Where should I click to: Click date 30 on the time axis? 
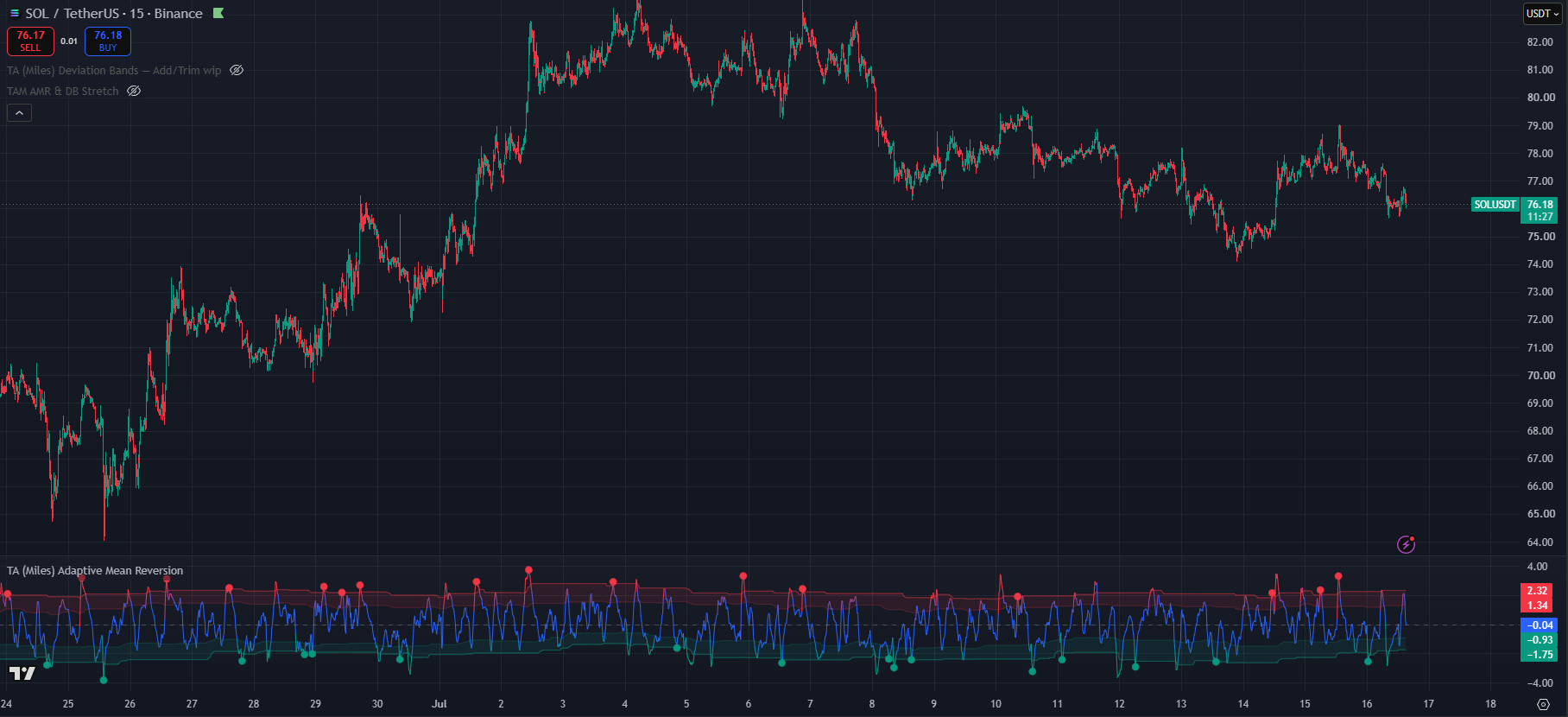tap(377, 704)
